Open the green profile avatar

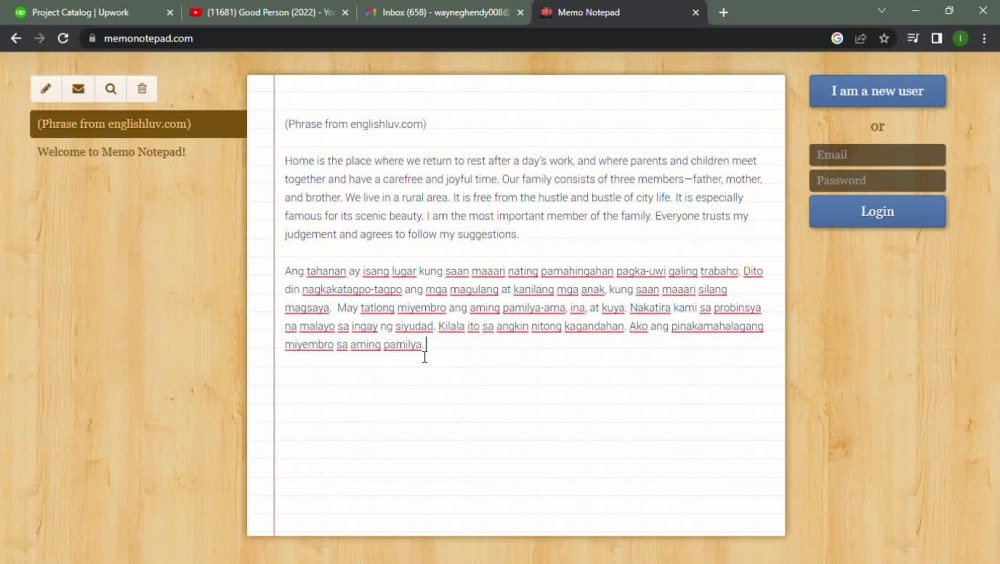click(960, 38)
